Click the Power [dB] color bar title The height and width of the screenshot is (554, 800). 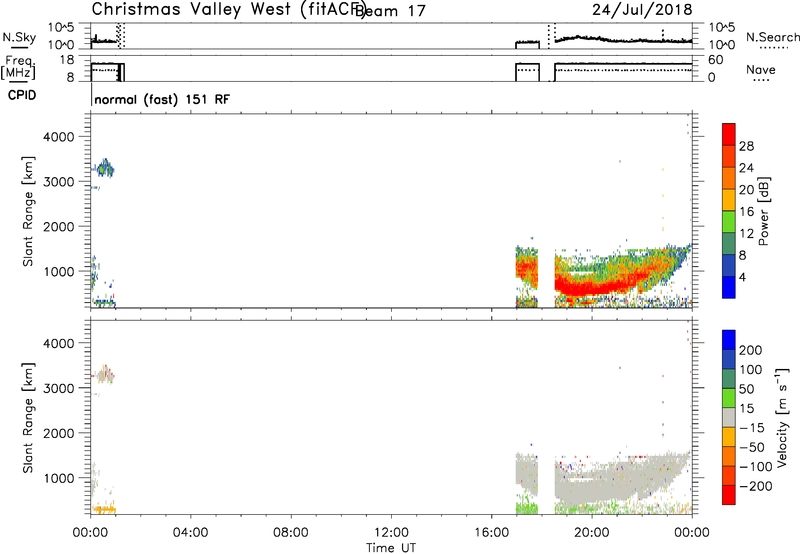[x=763, y=211]
